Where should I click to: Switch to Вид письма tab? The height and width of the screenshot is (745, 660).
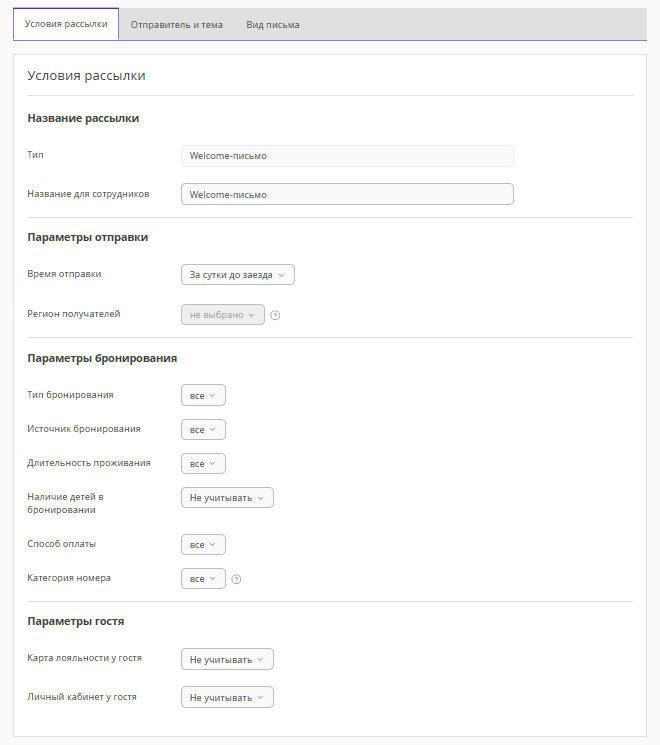pyautogui.click(x=273, y=24)
